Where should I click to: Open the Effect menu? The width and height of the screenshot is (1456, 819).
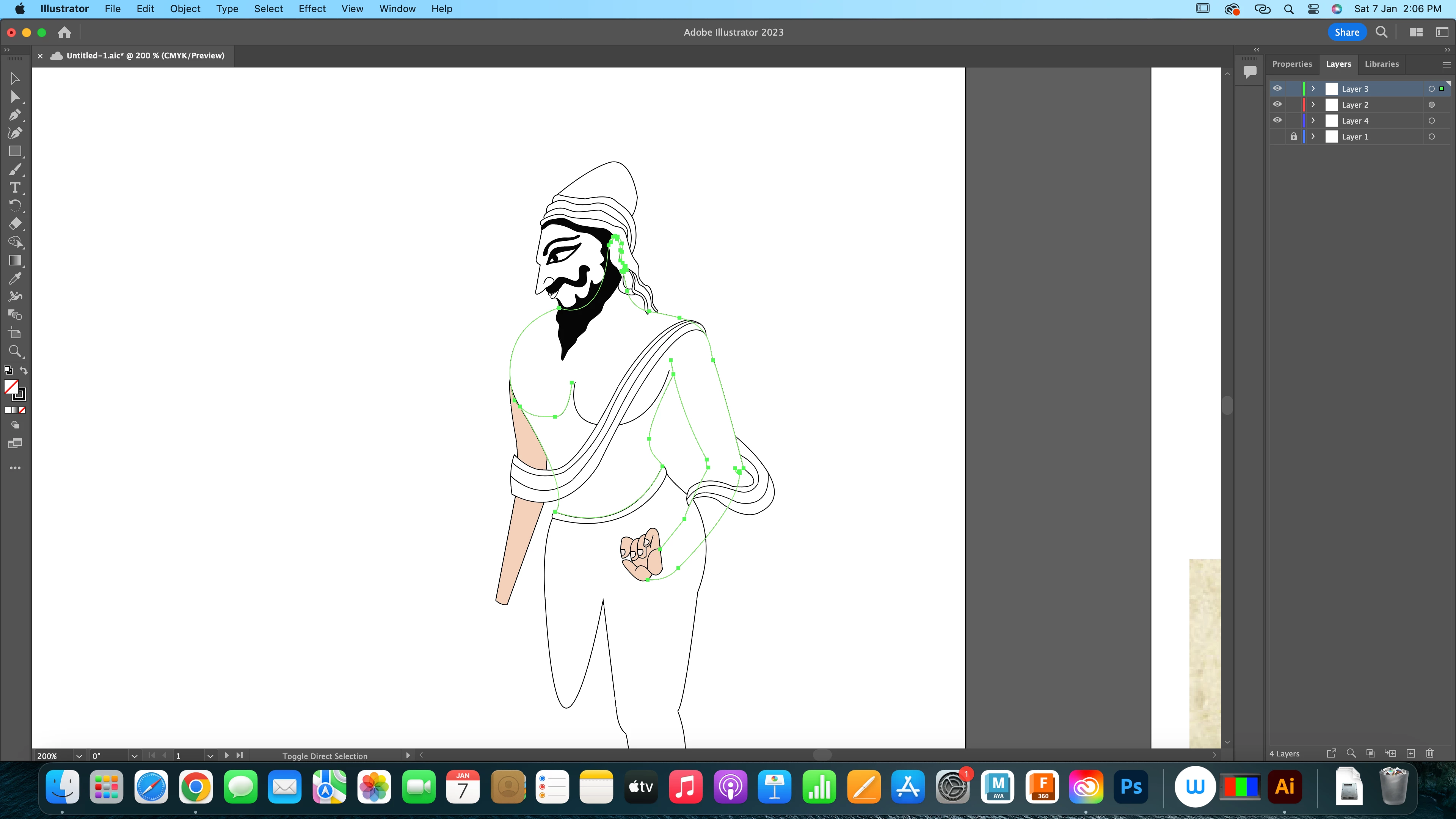point(312,8)
